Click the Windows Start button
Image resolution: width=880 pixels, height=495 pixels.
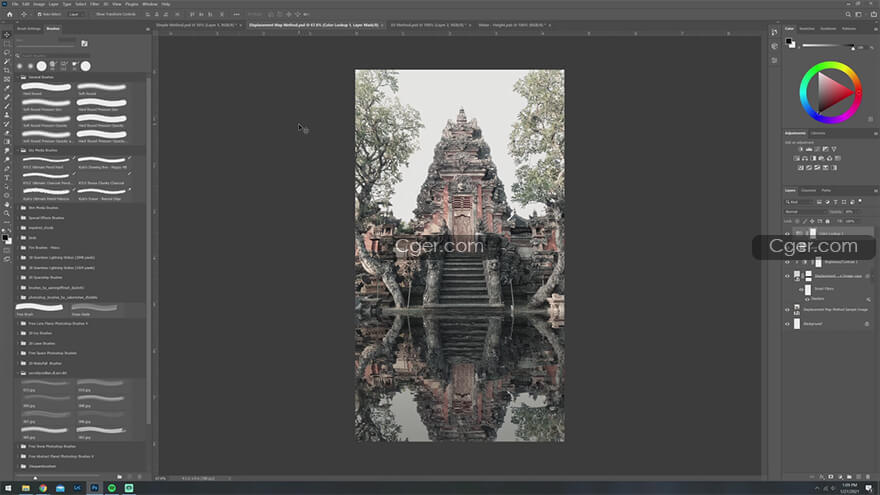tap(8, 488)
